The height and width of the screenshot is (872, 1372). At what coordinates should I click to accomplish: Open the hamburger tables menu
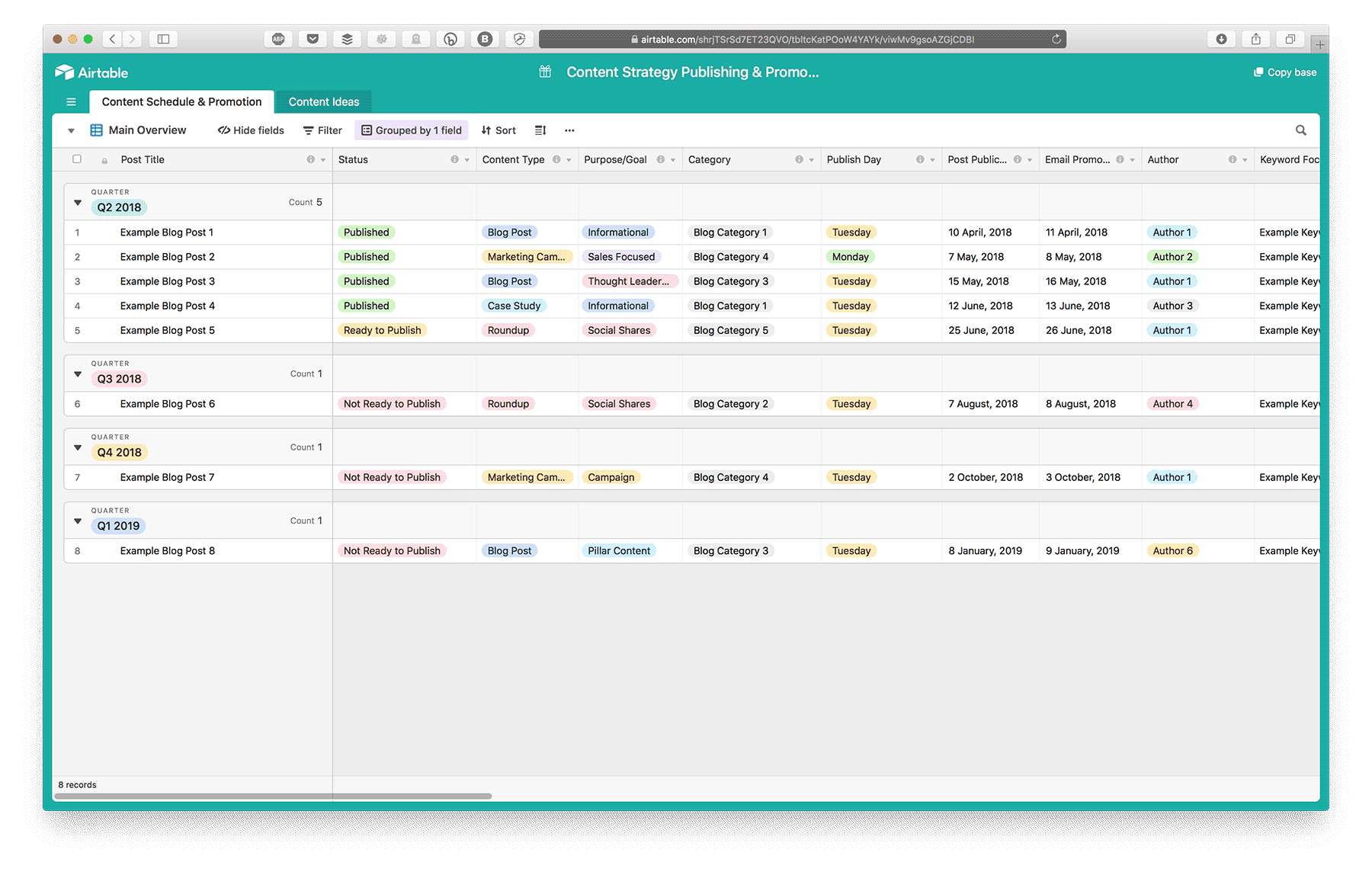[x=71, y=102]
